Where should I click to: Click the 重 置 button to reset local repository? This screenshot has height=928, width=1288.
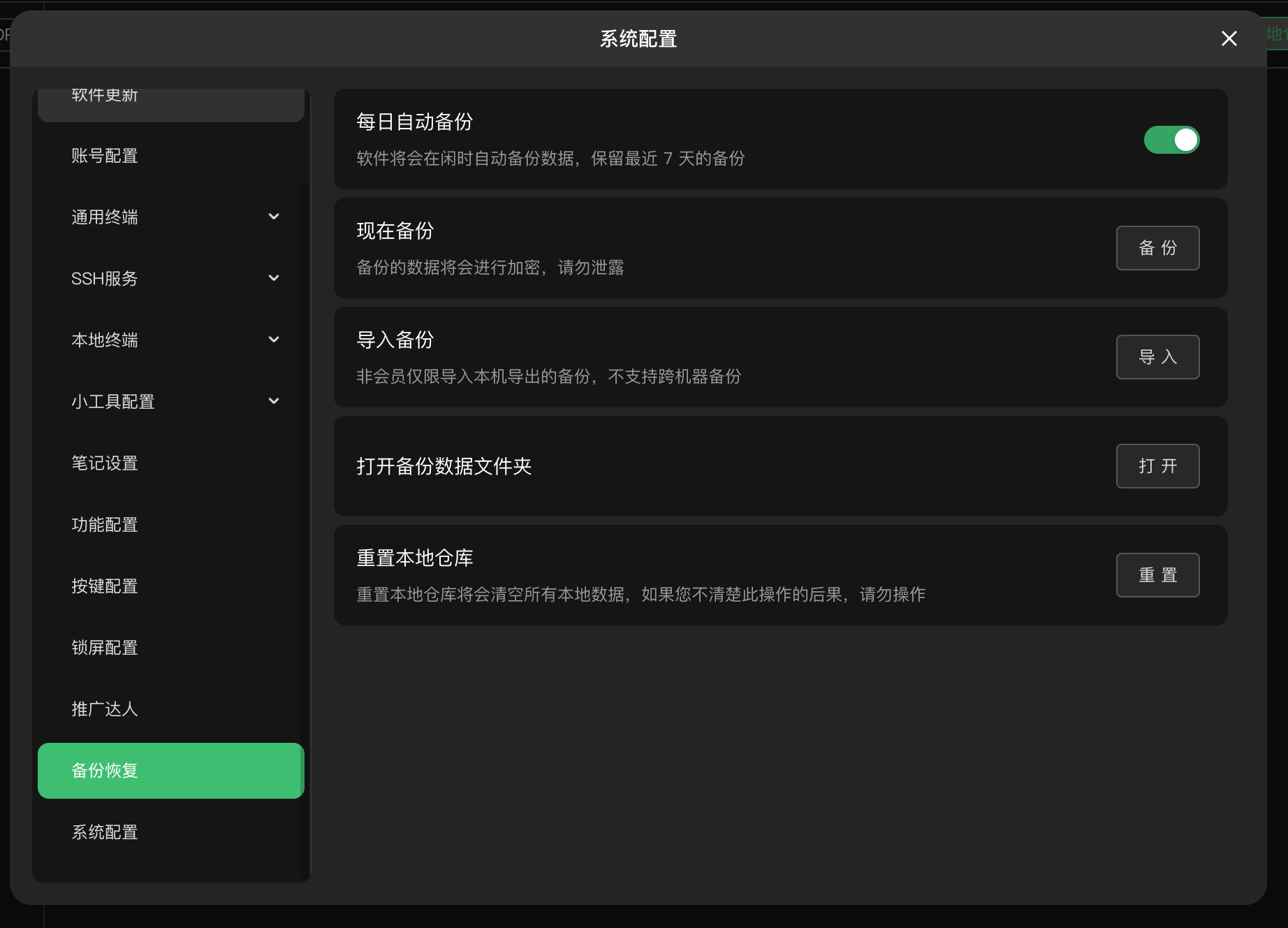(x=1157, y=574)
